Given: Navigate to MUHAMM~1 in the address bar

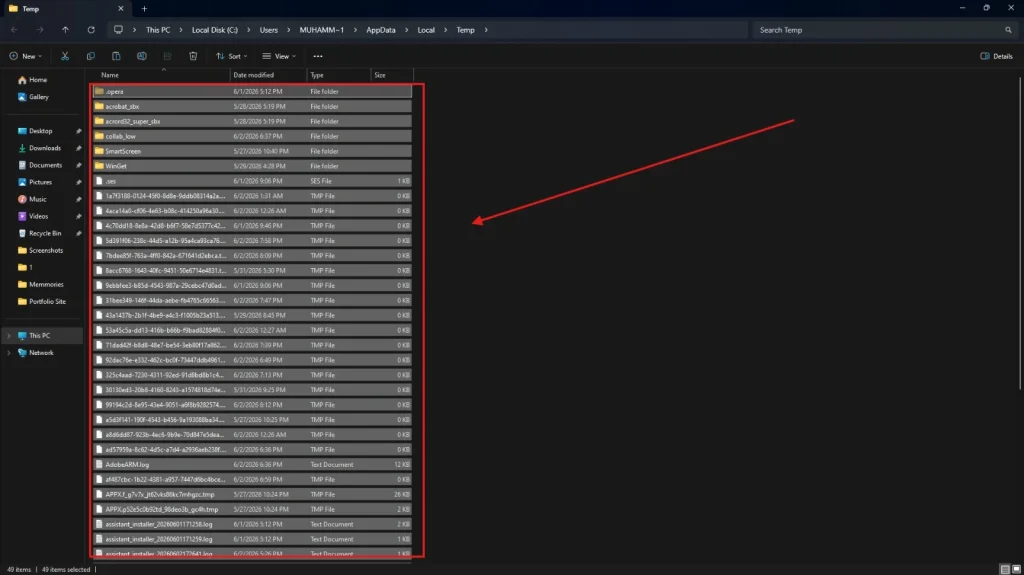Looking at the screenshot, I should [x=321, y=30].
